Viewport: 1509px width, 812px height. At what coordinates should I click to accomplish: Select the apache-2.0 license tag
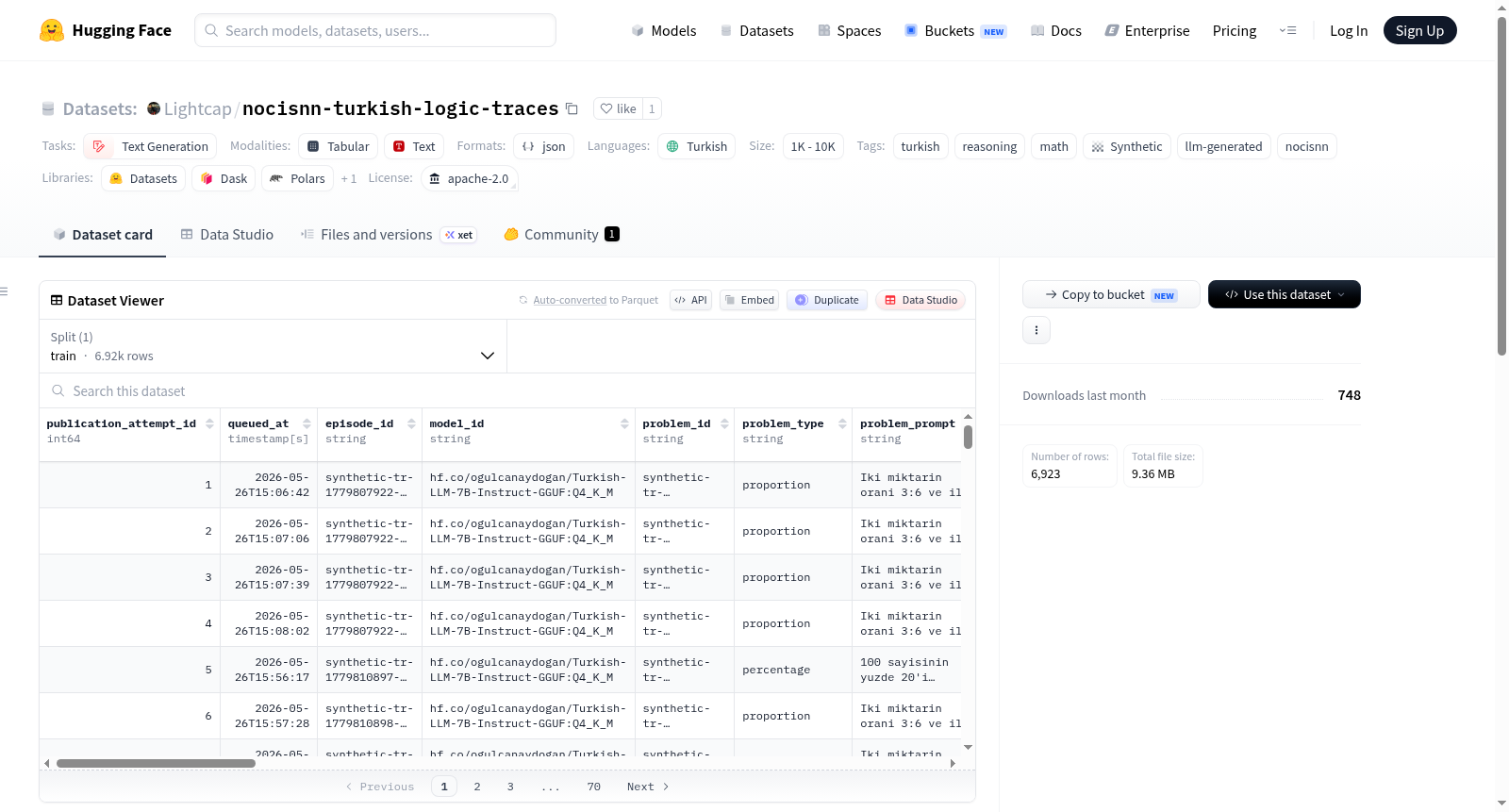coord(469,178)
